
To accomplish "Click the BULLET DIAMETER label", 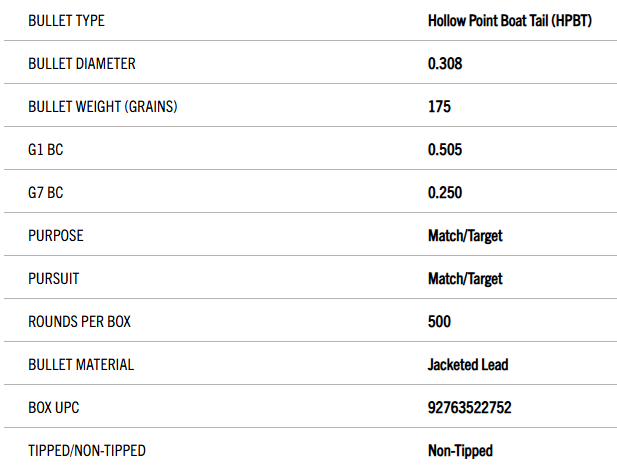I will tap(82, 63).
